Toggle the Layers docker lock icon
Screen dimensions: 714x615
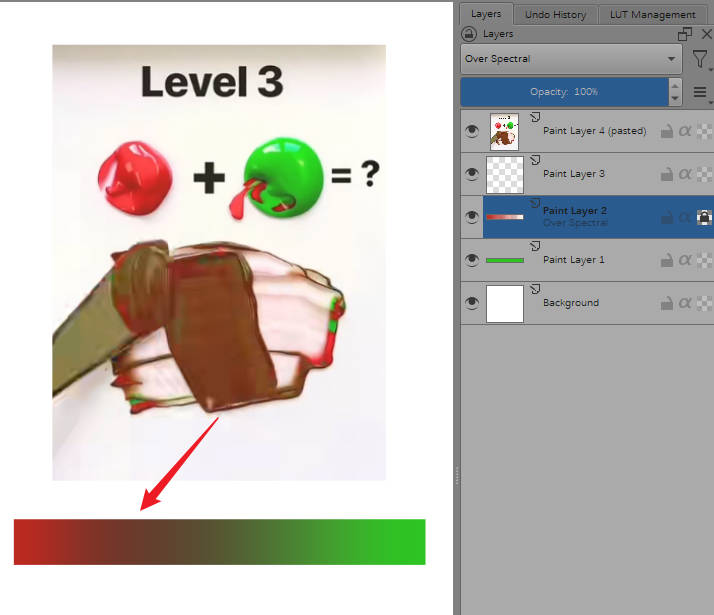pos(469,34)
